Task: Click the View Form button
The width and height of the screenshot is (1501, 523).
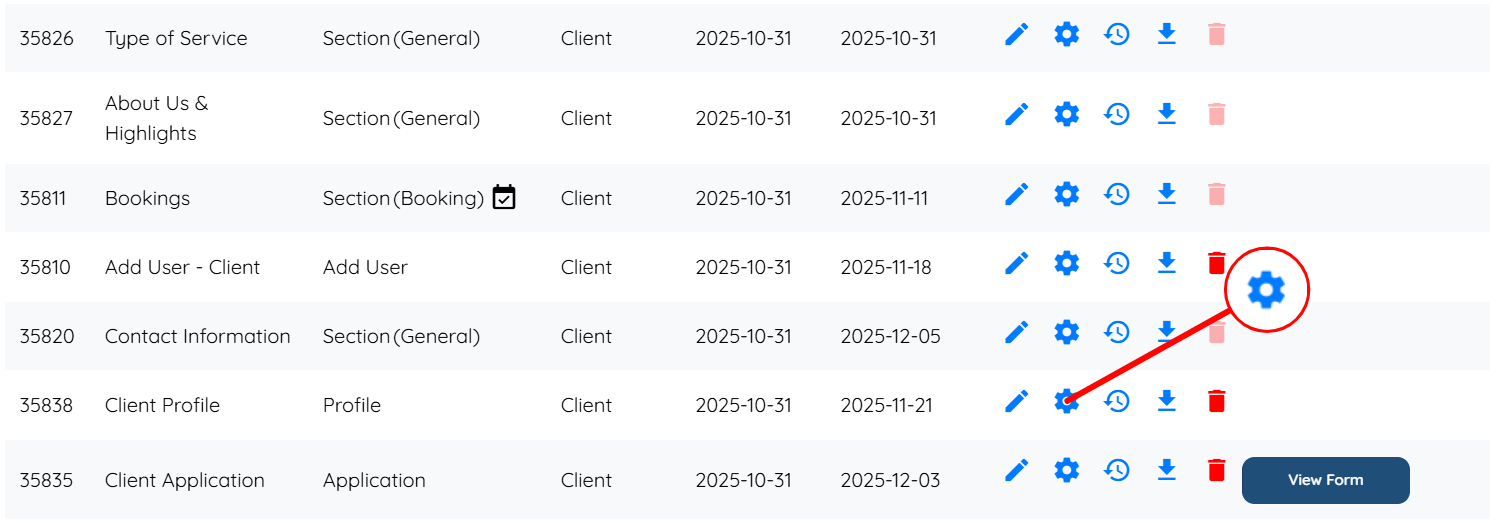Action: click(x=1325, y=480)
